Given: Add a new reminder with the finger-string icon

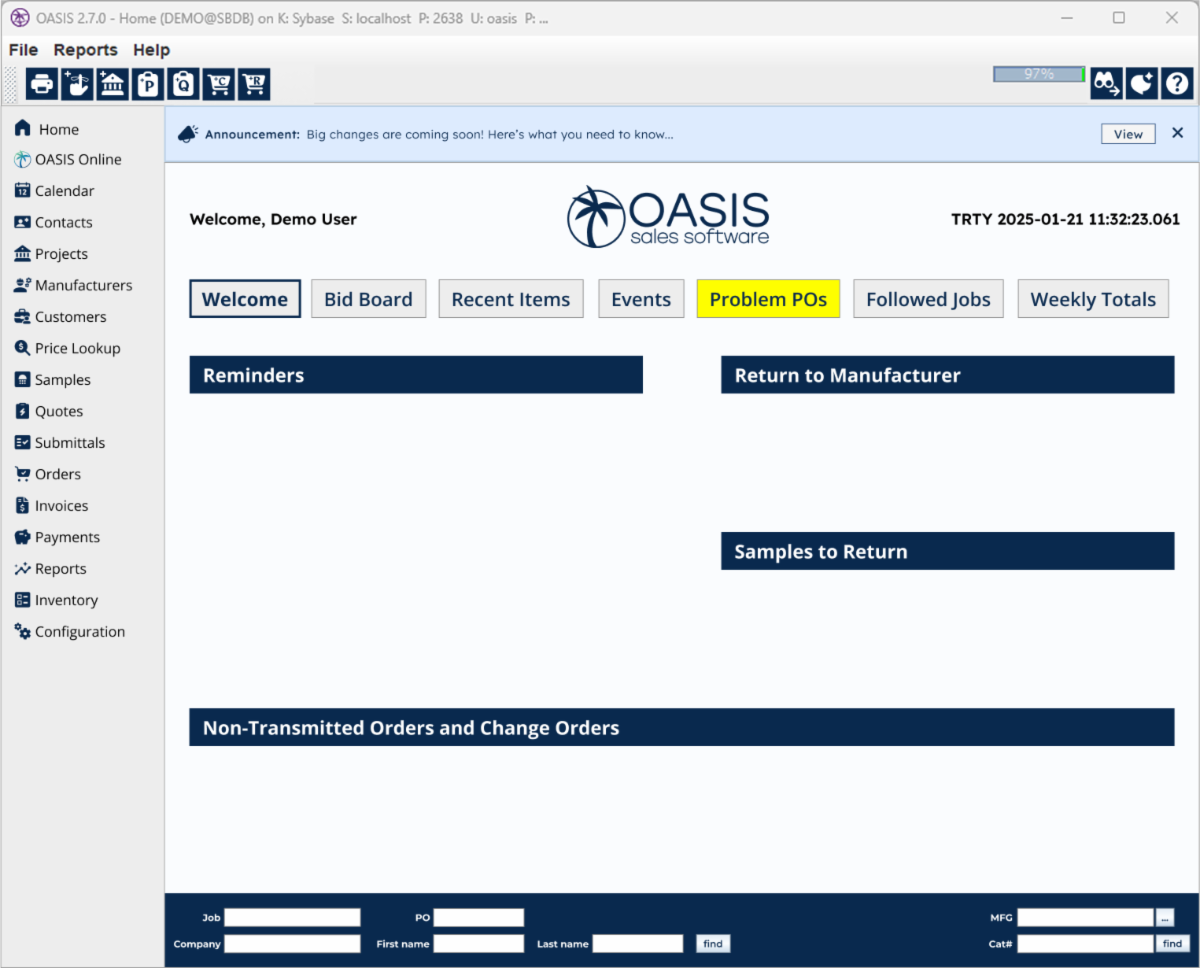Looking at the screenshot, I should [x=78, y=85].
